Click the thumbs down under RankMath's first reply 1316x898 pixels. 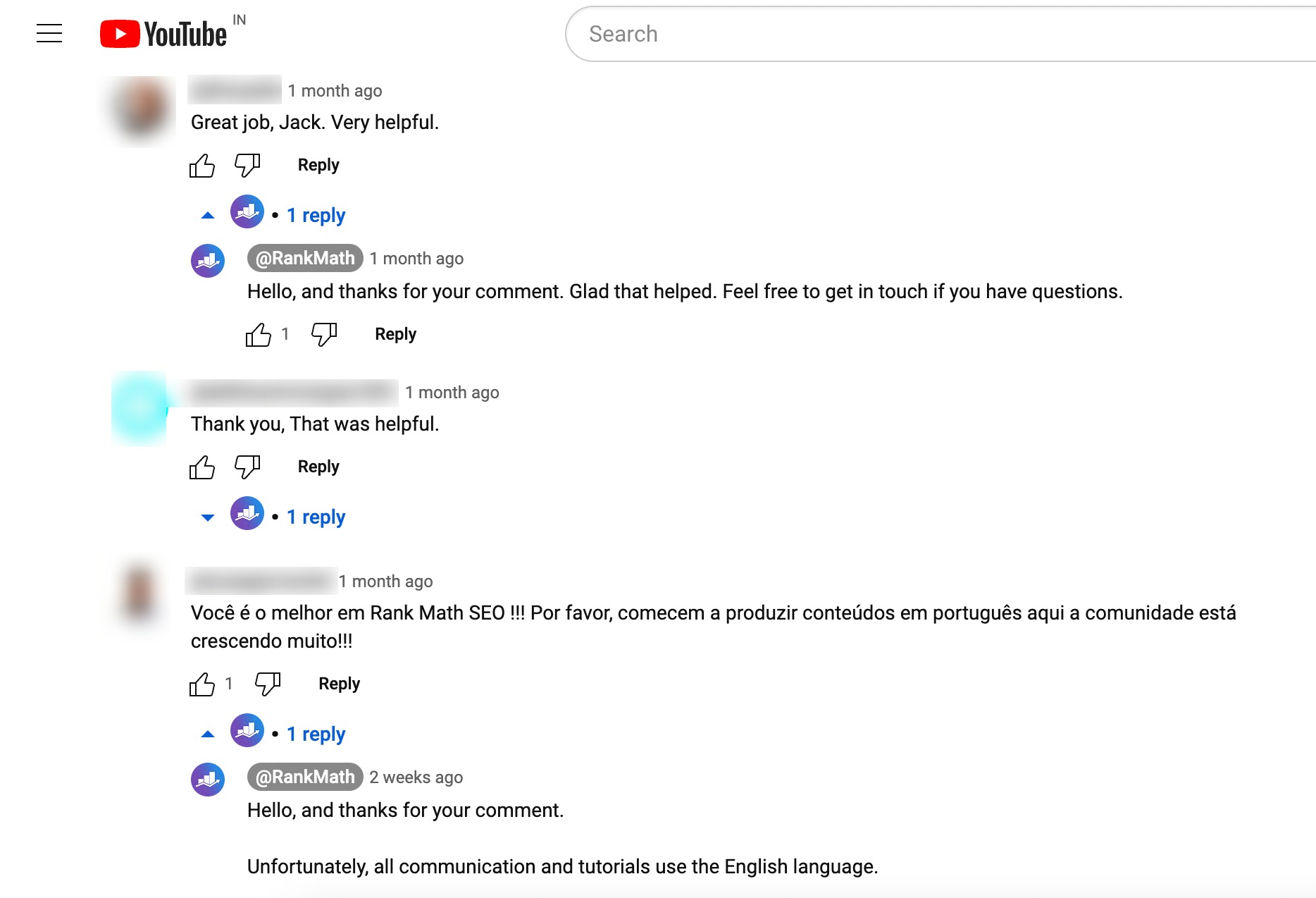(x=324, y=333)
